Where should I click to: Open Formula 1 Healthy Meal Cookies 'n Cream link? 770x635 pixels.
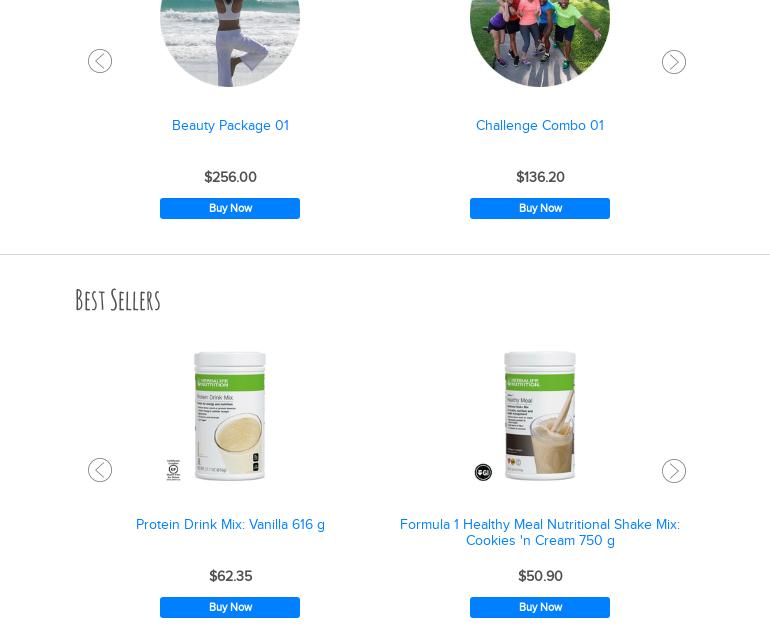[540, 532]
